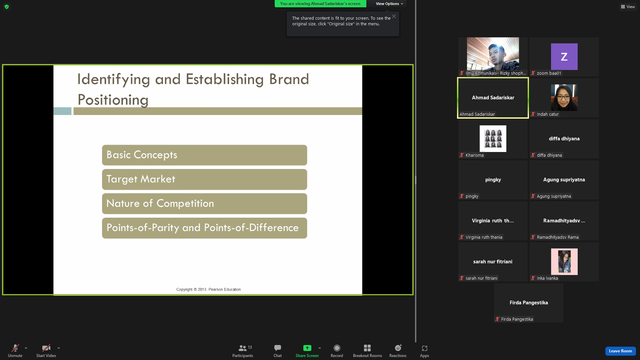Select the zoom baa01 participant tile
This screenshot has height=360, width=640.
564,56
